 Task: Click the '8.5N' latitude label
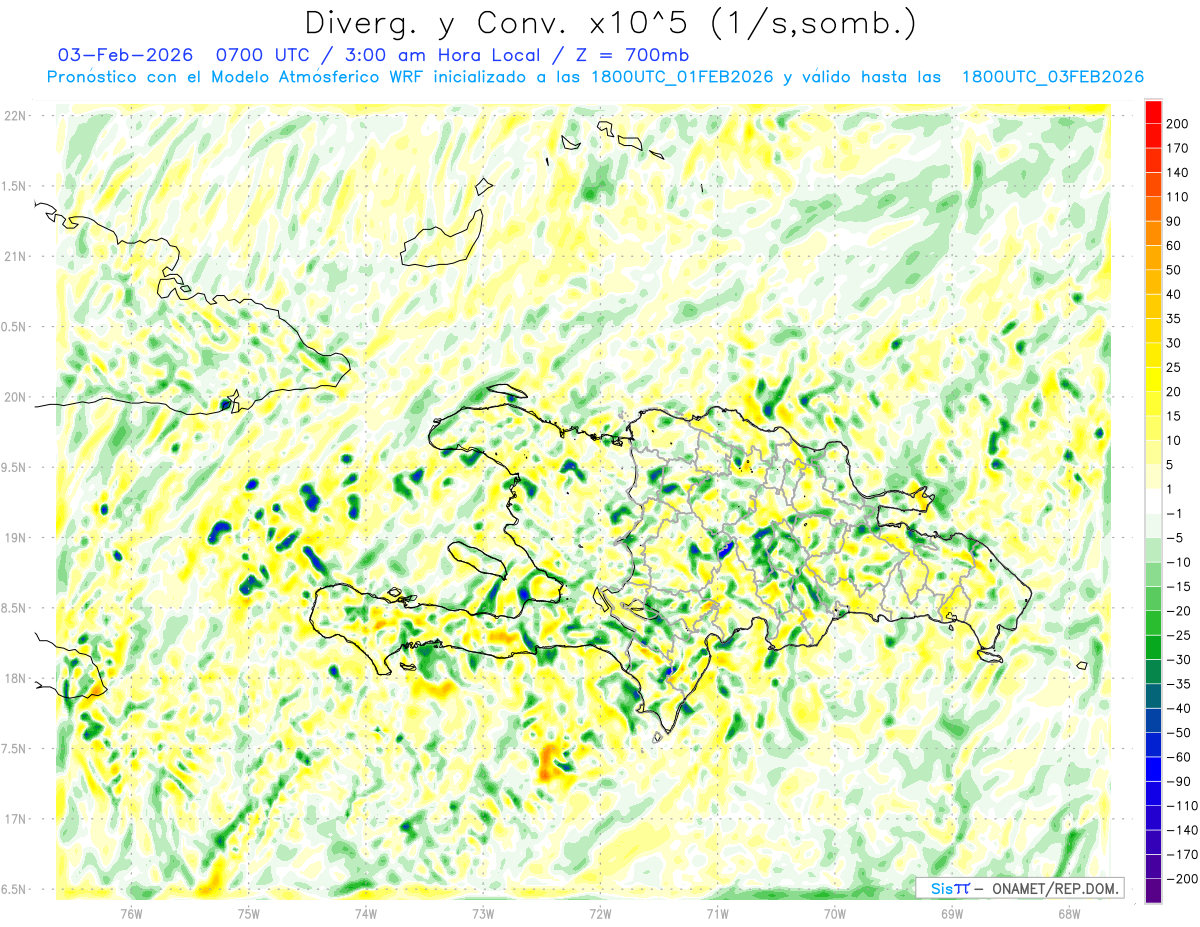[x=14, y=608]
